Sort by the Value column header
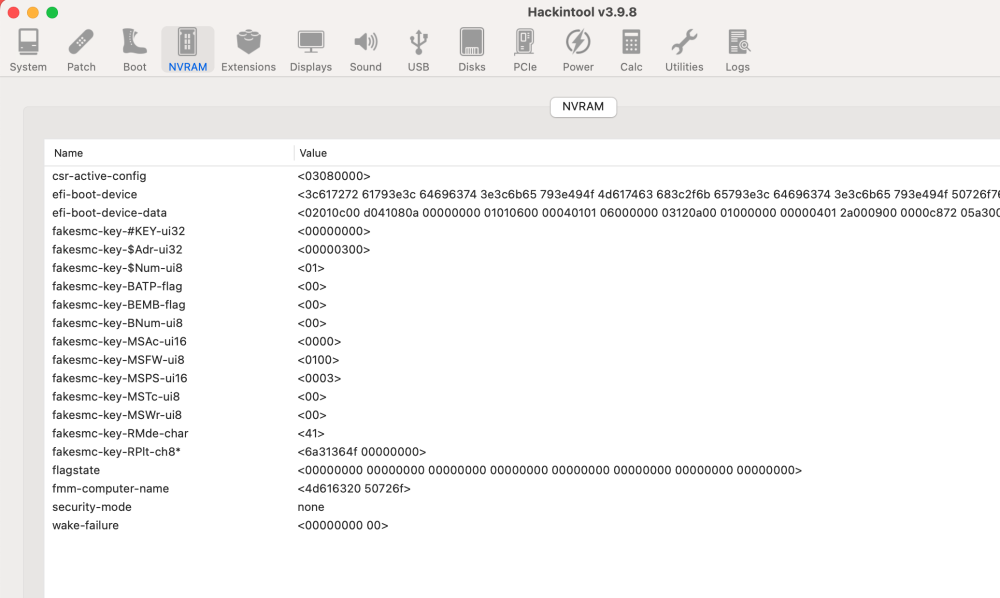Image resolution: width=1000 pixels, height=598 pixels. point(313,153)
